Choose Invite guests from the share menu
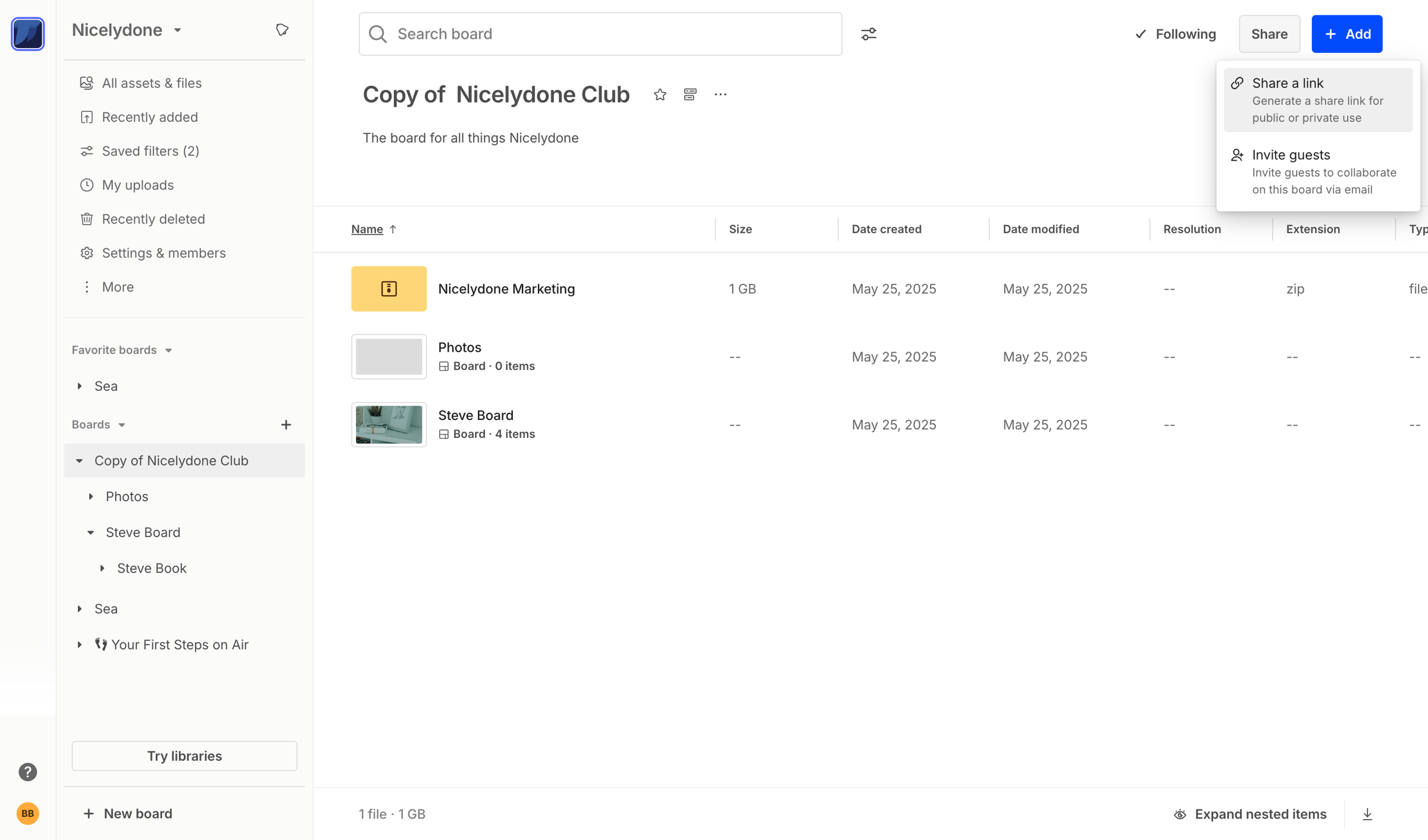Viewport: 1428px width, 840px height. click(x=1318, y=171)
